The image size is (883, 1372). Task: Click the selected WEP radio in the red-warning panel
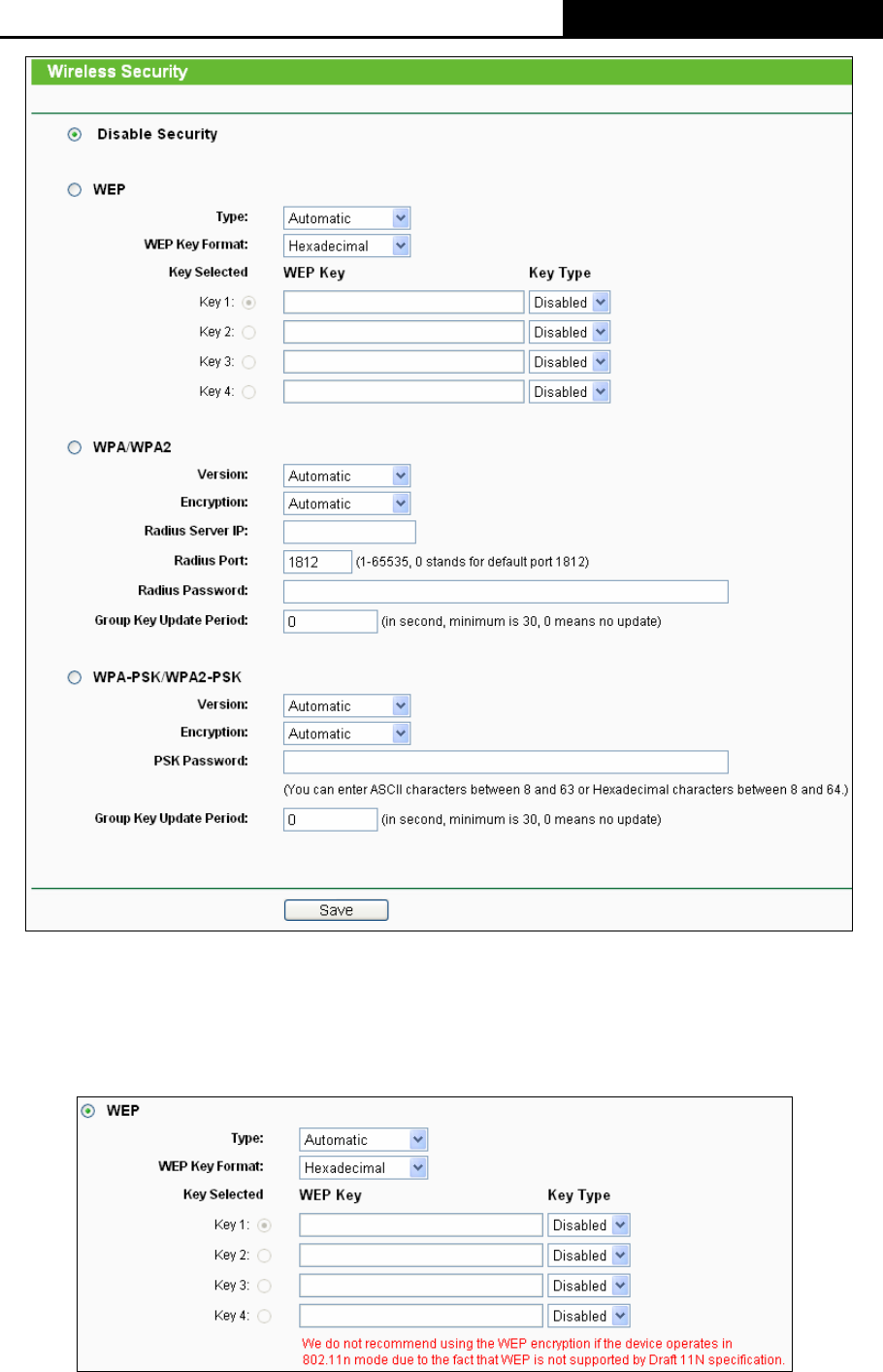point(88,1111)
